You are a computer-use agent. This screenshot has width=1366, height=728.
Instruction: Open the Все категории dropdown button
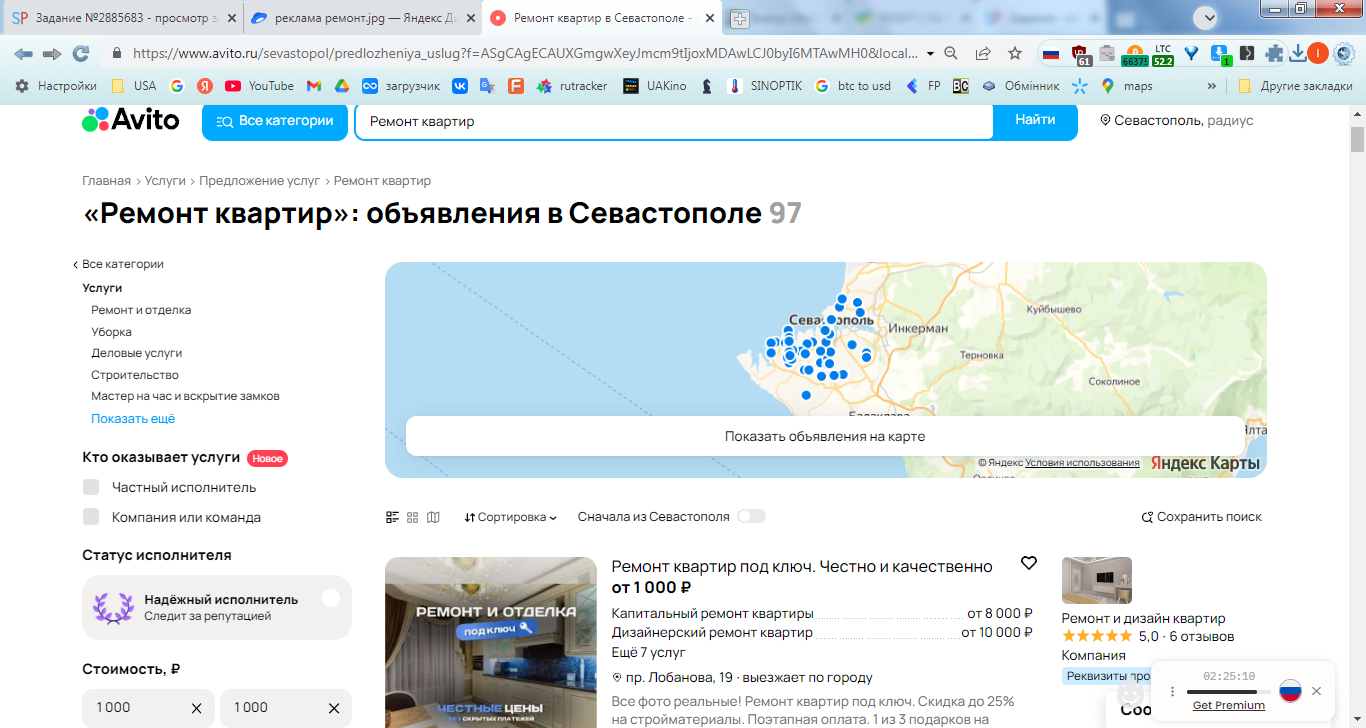pyautogui.click(x=275, y=121)
